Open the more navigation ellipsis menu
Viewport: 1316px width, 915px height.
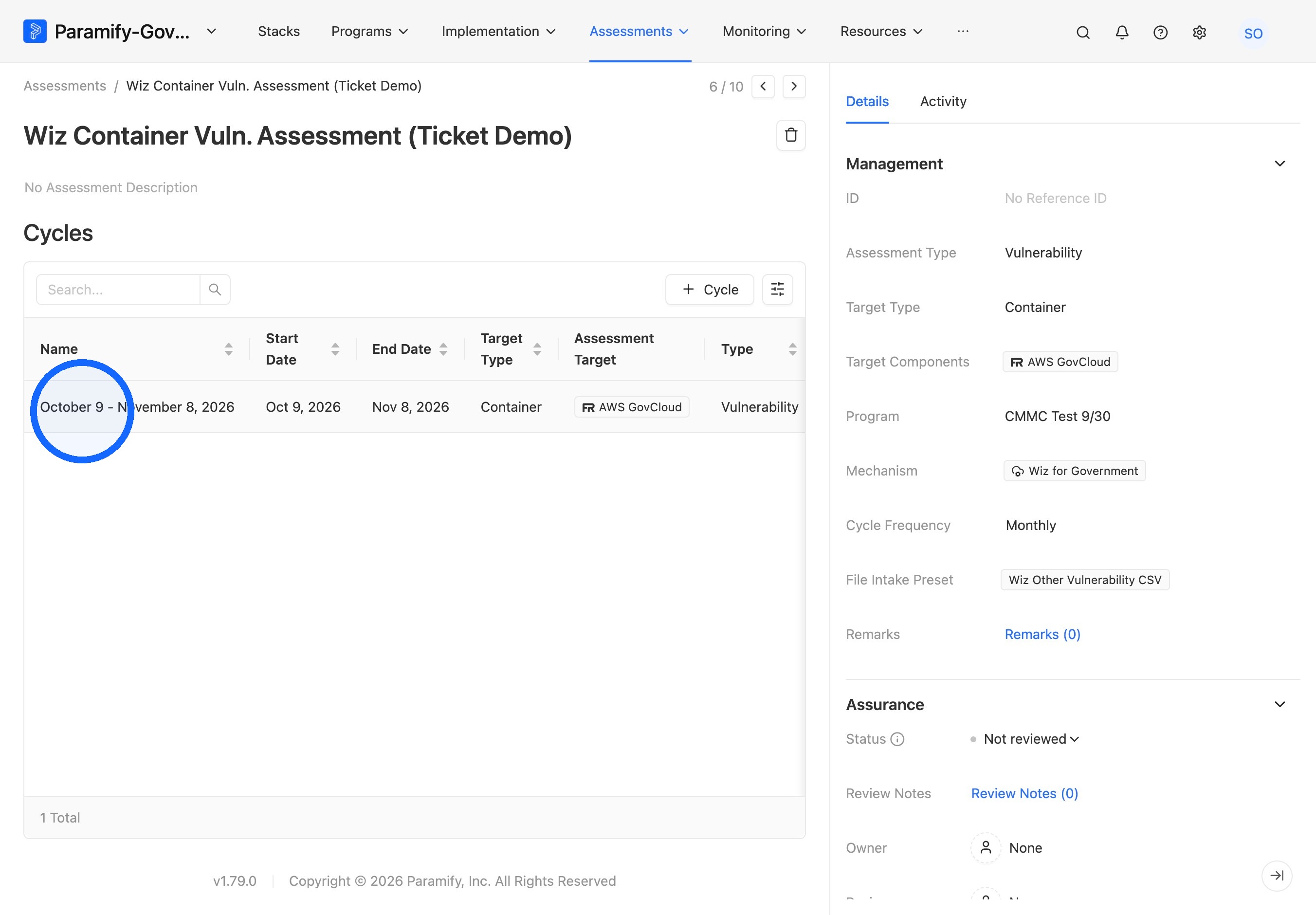click(x=963, y=32)
